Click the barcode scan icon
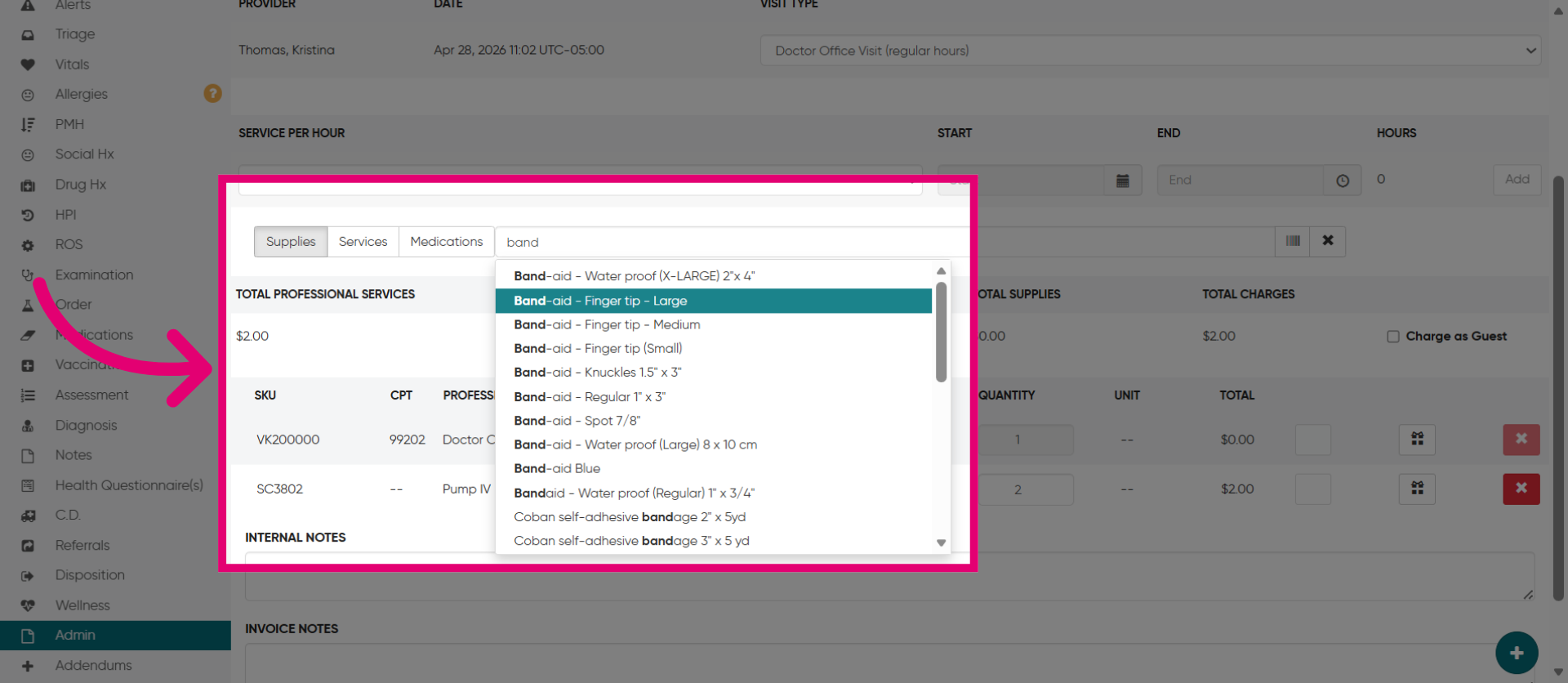The width and height of the screenshot is (1568, 683). [1293, 241]
